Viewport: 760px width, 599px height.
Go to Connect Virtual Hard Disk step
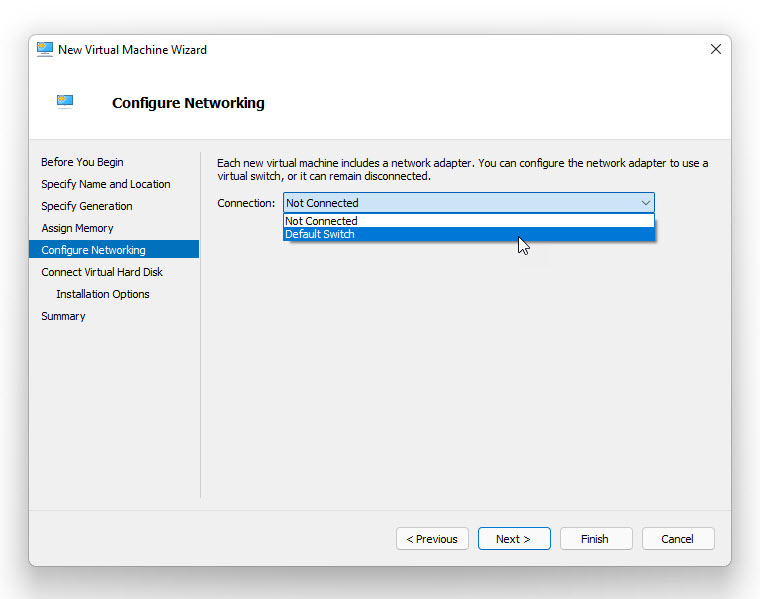[102, 272]
